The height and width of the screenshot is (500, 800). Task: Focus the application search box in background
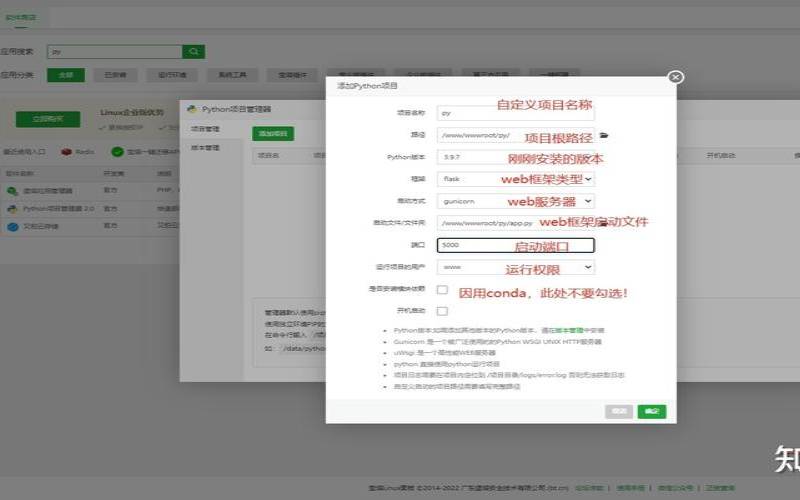pos(115,52)
